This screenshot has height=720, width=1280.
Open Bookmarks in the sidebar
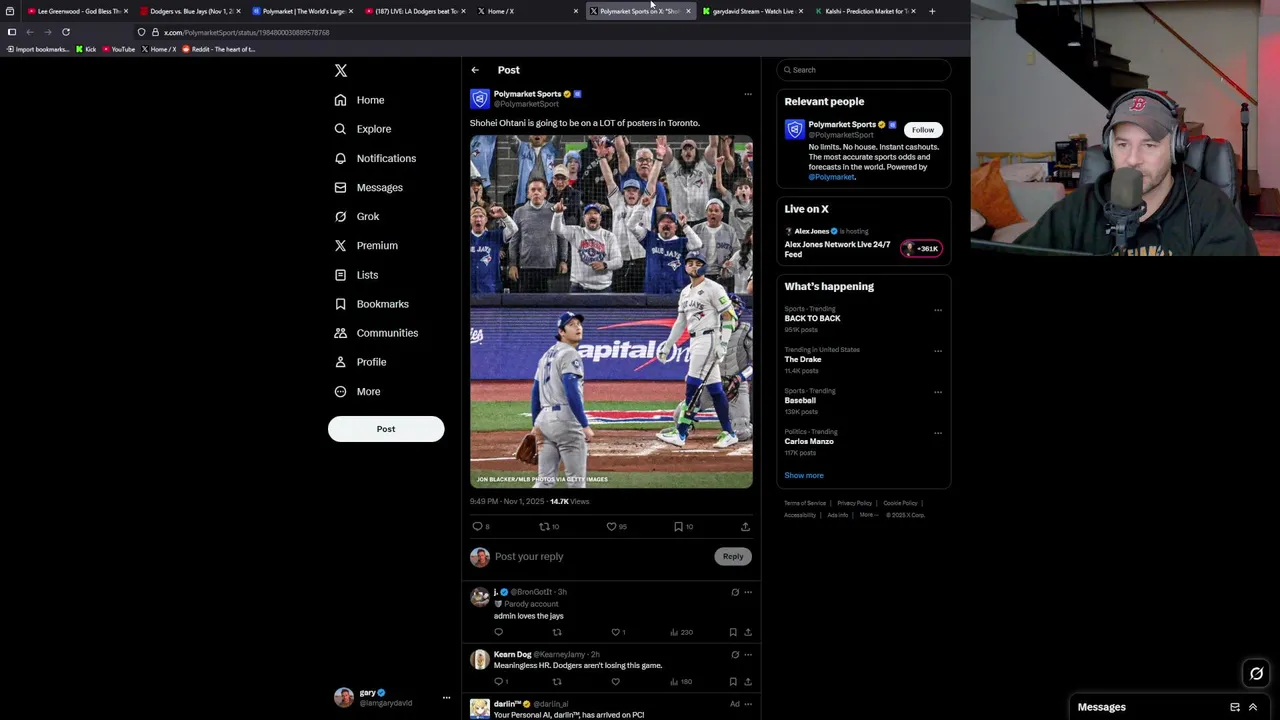(372, 304)
